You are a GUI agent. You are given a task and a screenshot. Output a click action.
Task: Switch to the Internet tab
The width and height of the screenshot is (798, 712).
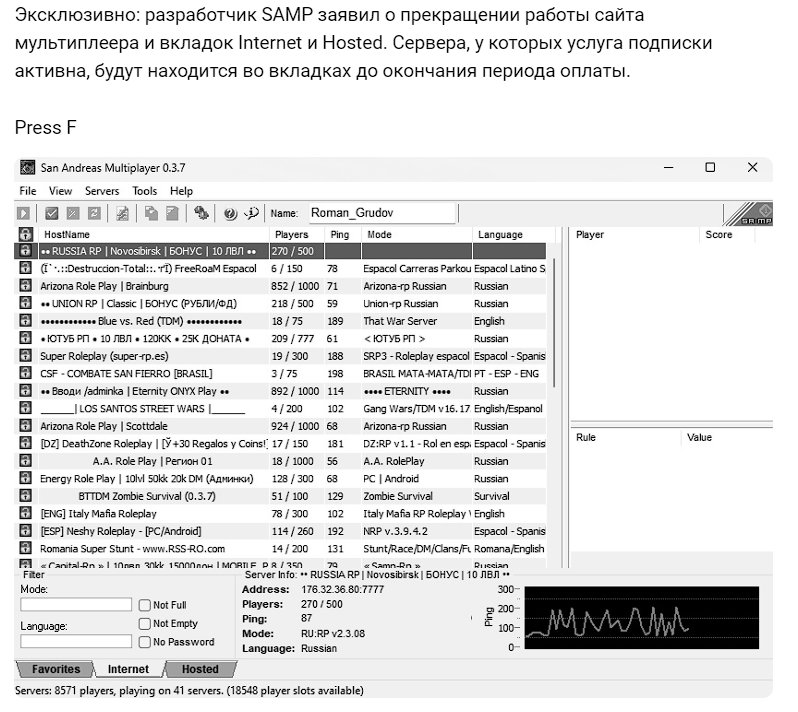tap(128, 669)
